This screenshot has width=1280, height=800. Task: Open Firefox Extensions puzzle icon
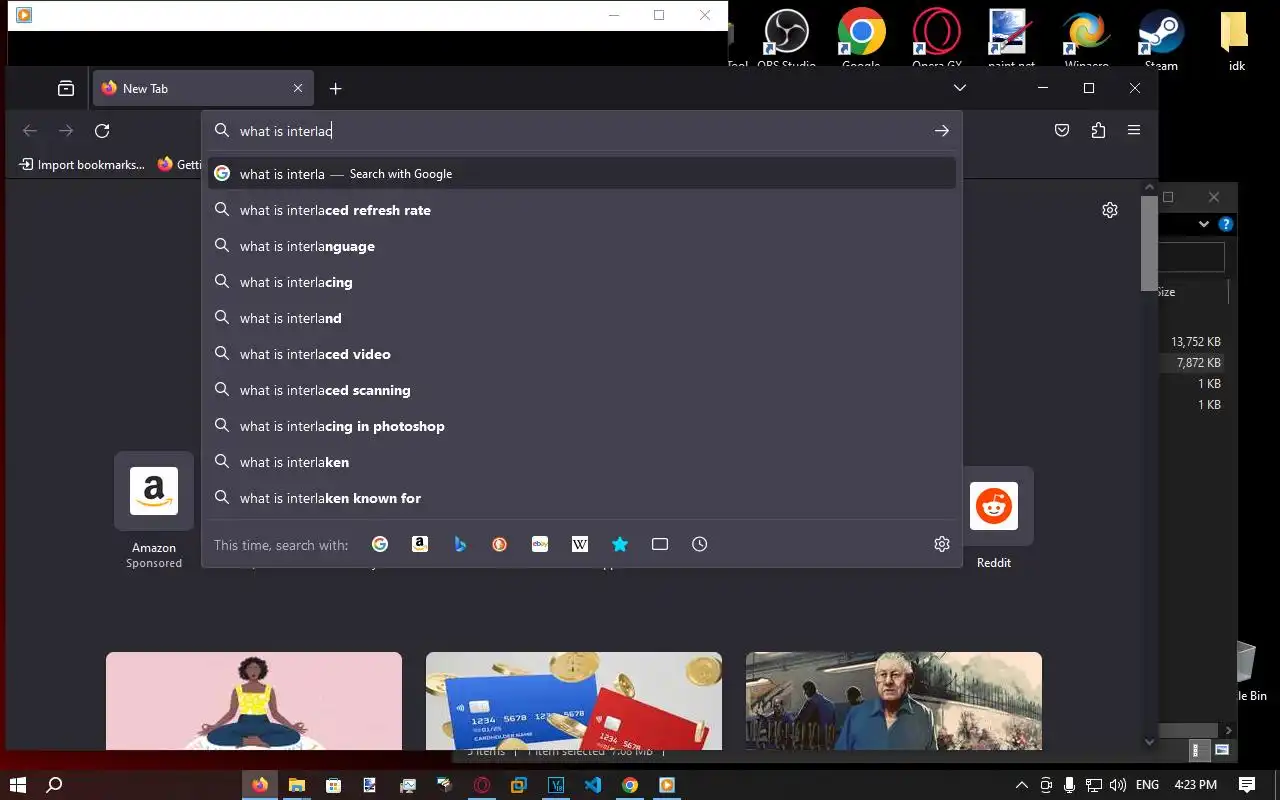point(1098,131)
